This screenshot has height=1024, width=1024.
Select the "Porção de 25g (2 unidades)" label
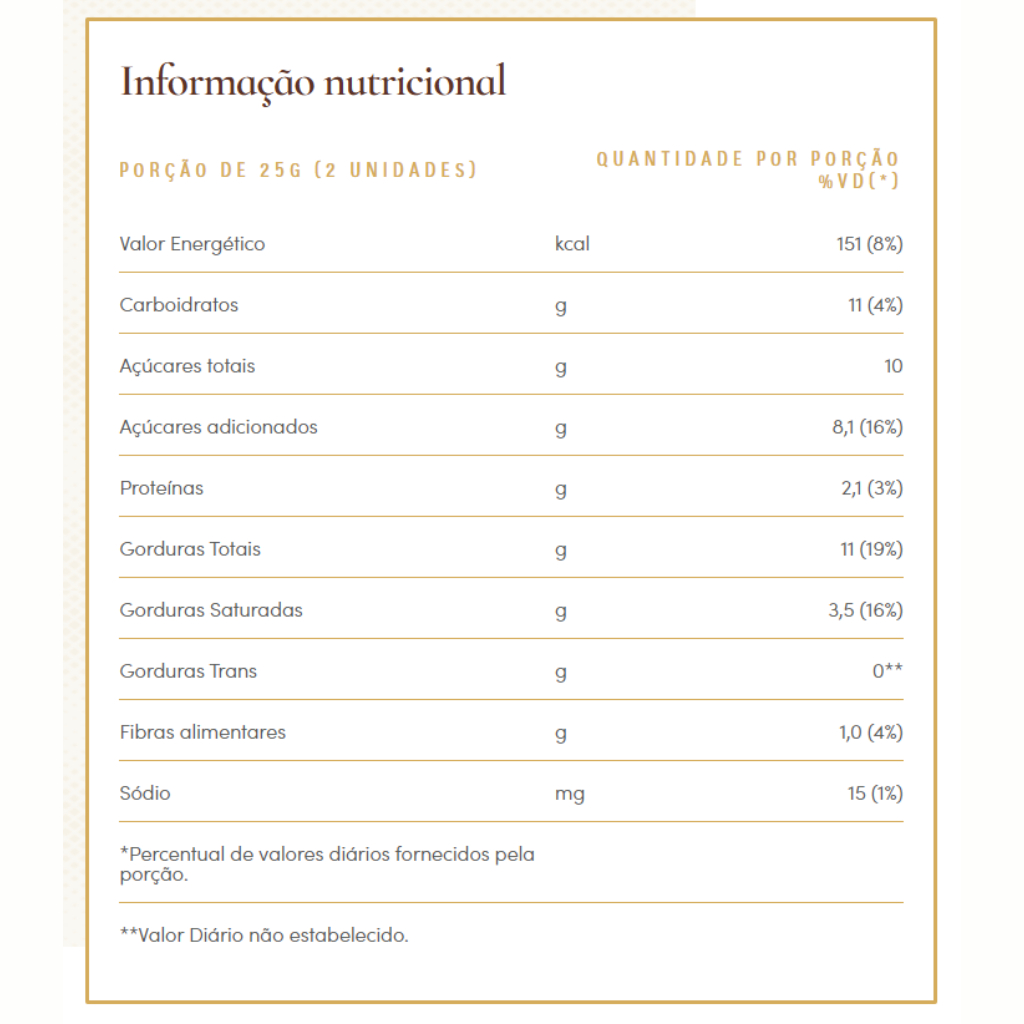[x=298, y=170]
